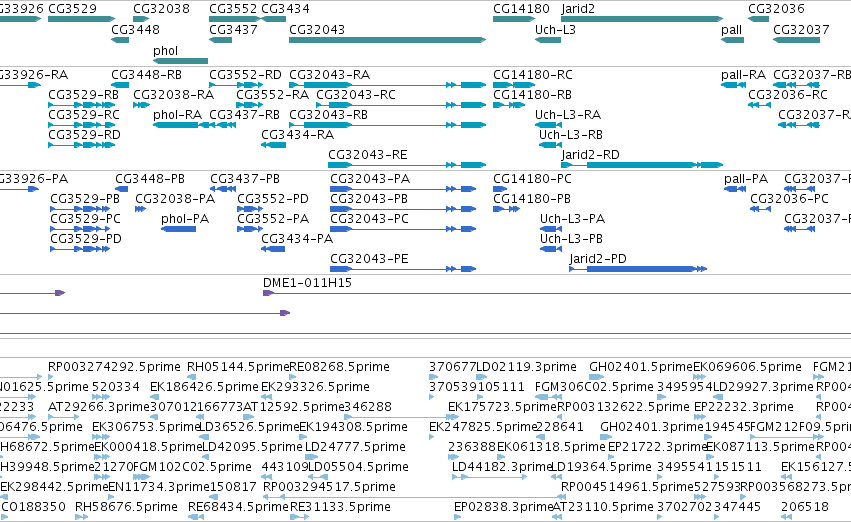Open the DME1-011H15 clone label
Screen dimensions: 851x522
click(x=307, y=283)
